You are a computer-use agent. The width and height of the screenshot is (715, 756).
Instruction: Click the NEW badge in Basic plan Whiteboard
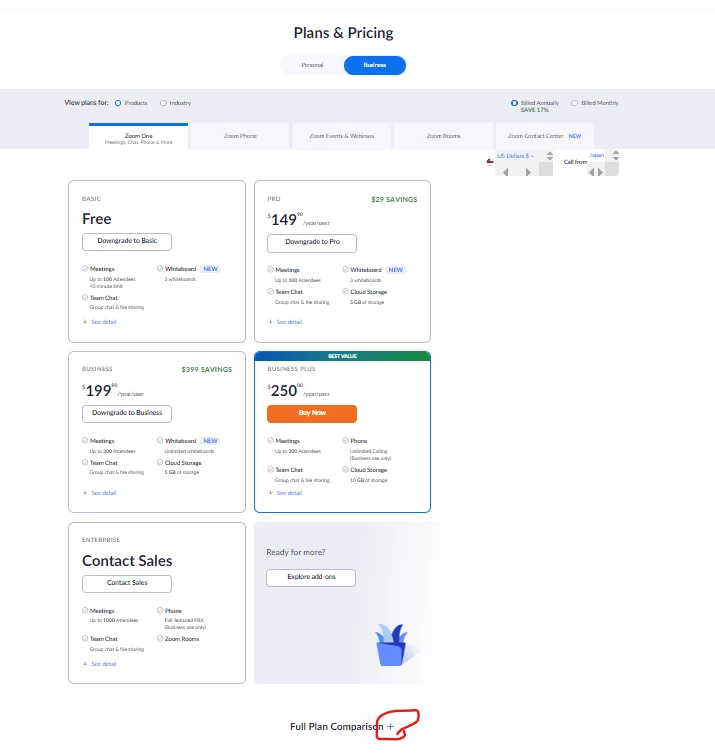click(210, 269)
